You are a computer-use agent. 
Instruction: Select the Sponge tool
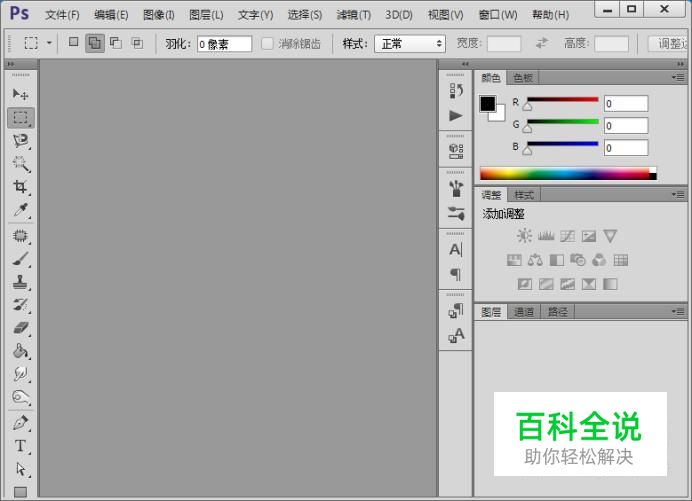pos(20,397)
